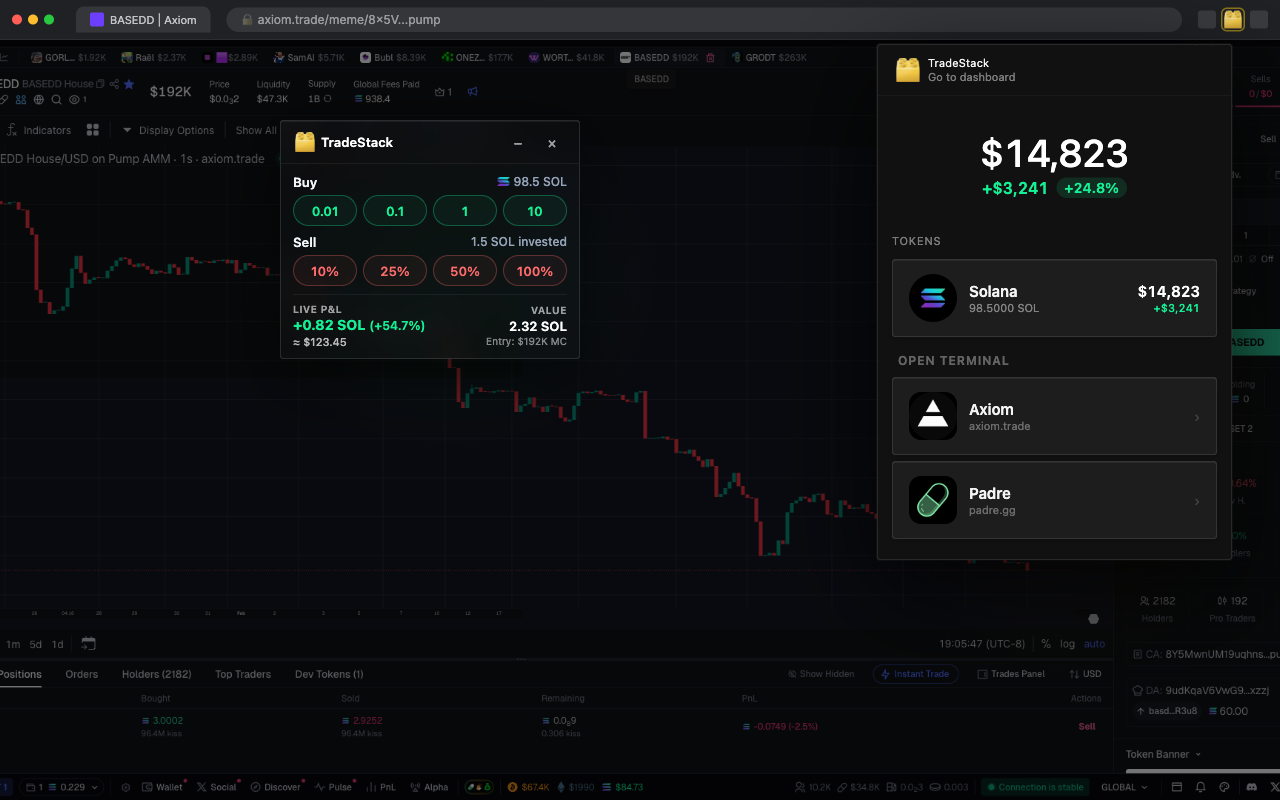The image size is (1280, 800).
Task: Expand the Display Options dropdown
Action: coord(168,130)
